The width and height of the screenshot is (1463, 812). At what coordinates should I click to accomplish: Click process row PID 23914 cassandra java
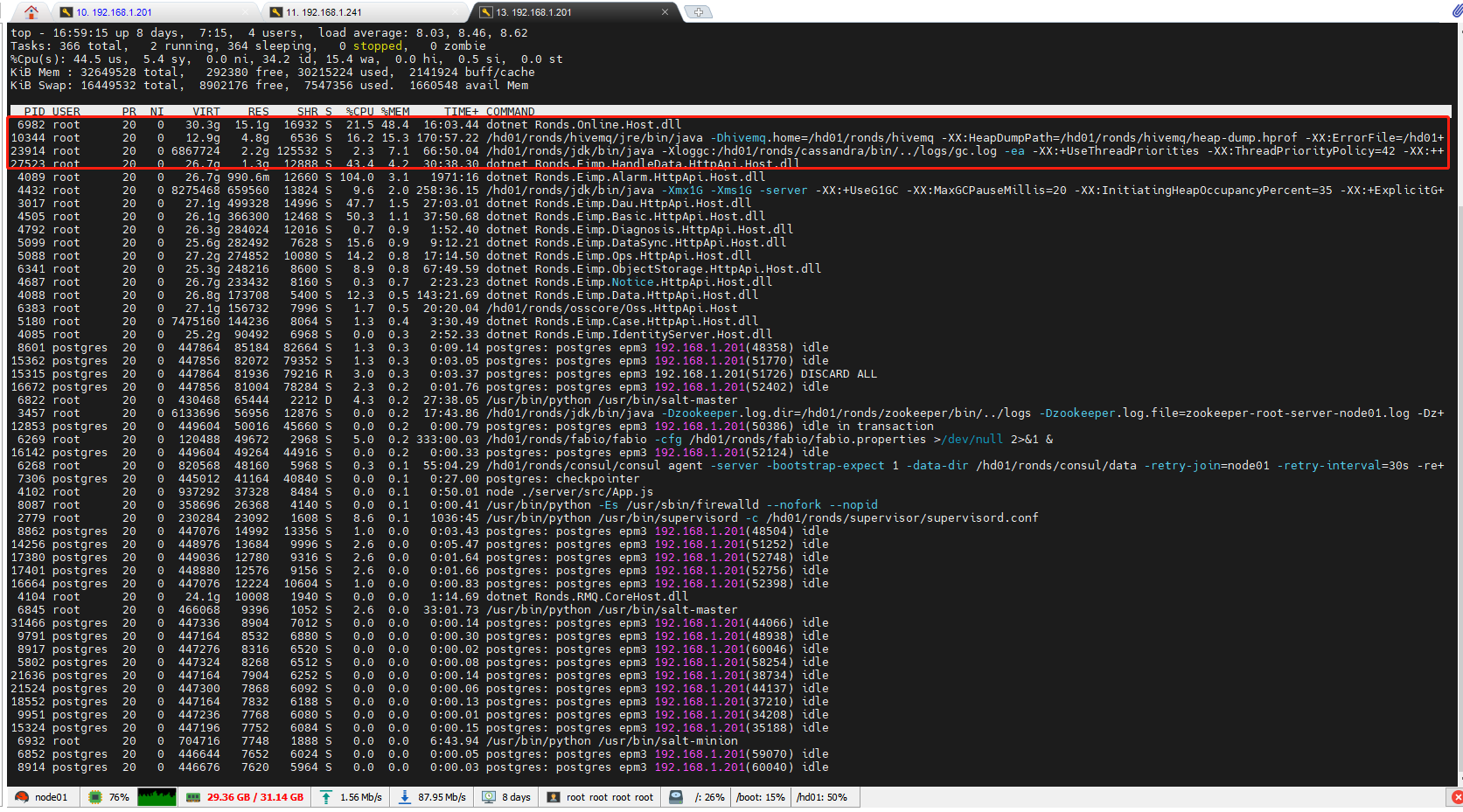[728, 151]
